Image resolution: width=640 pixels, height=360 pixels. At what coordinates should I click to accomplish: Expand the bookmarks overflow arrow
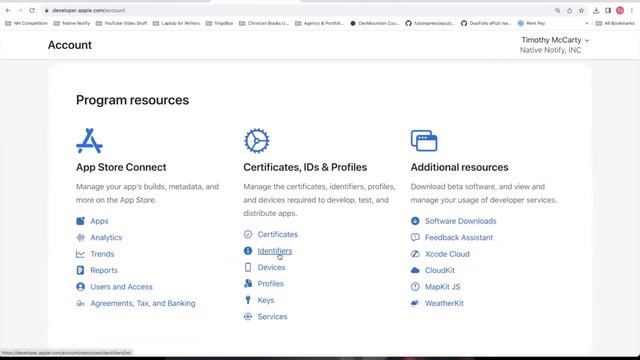587,23
